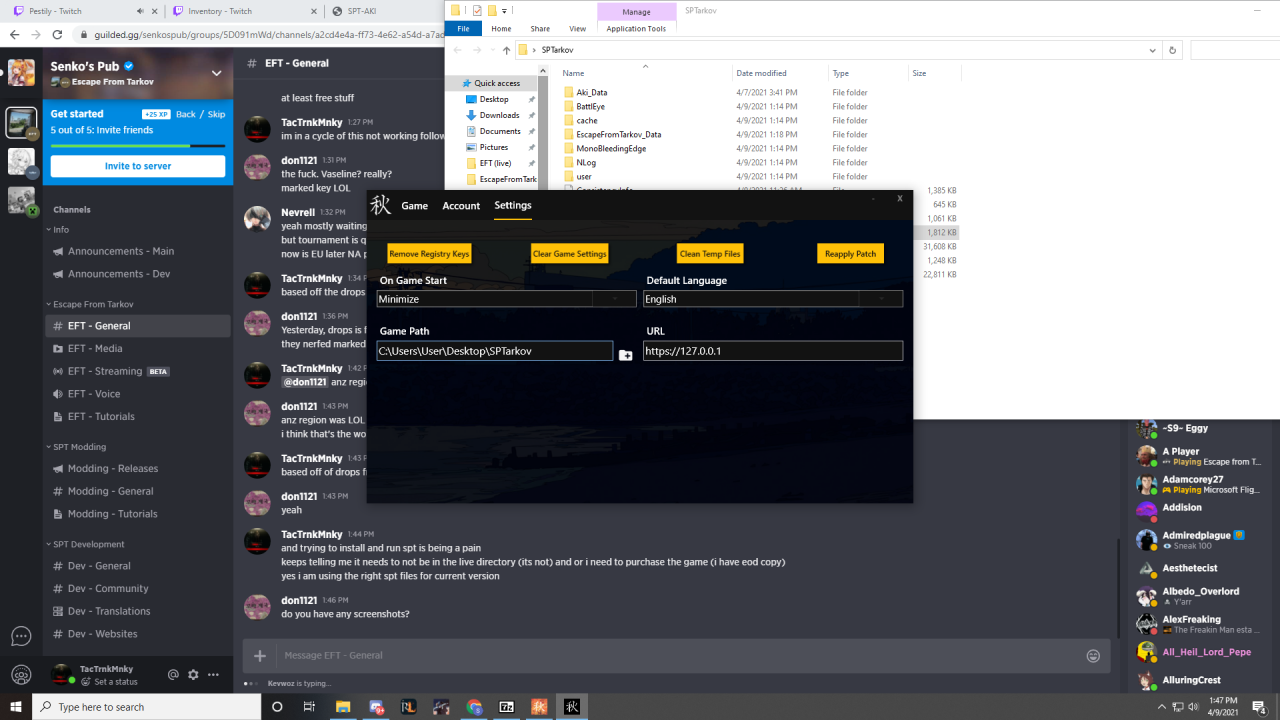Open File Explorer from taskbar

coord(342,707)
